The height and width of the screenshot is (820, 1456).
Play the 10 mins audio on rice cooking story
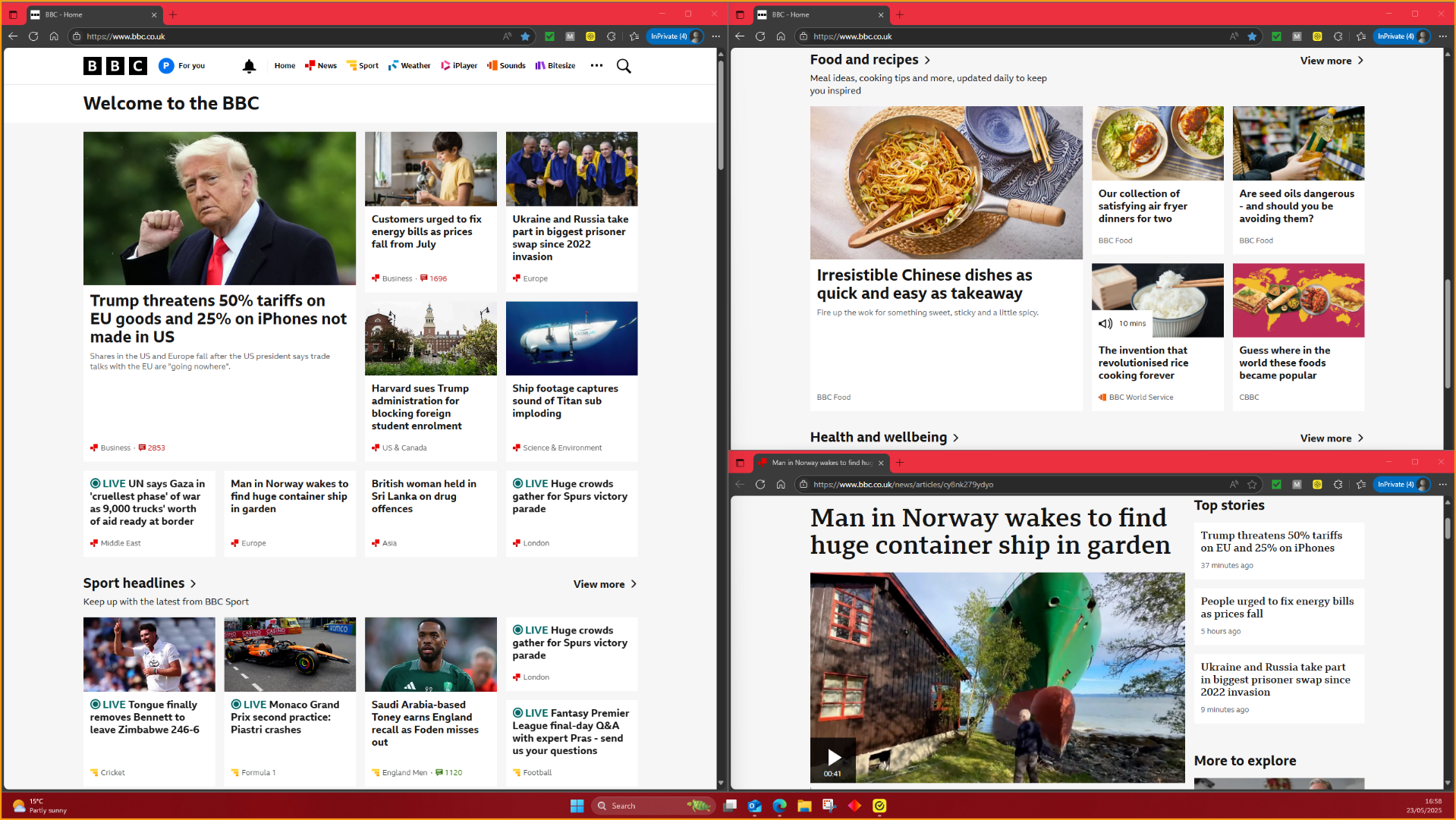[1122, 324]
